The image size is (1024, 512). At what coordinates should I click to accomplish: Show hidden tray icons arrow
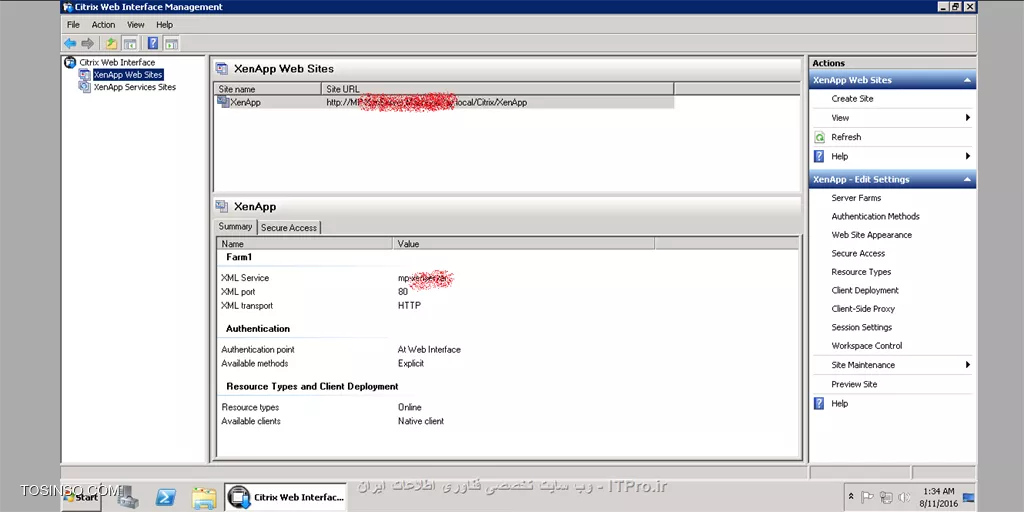coord(851,497)
